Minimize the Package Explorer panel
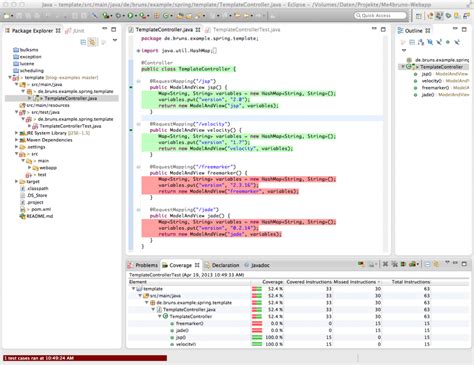The image size is (474, 365). 105,29
